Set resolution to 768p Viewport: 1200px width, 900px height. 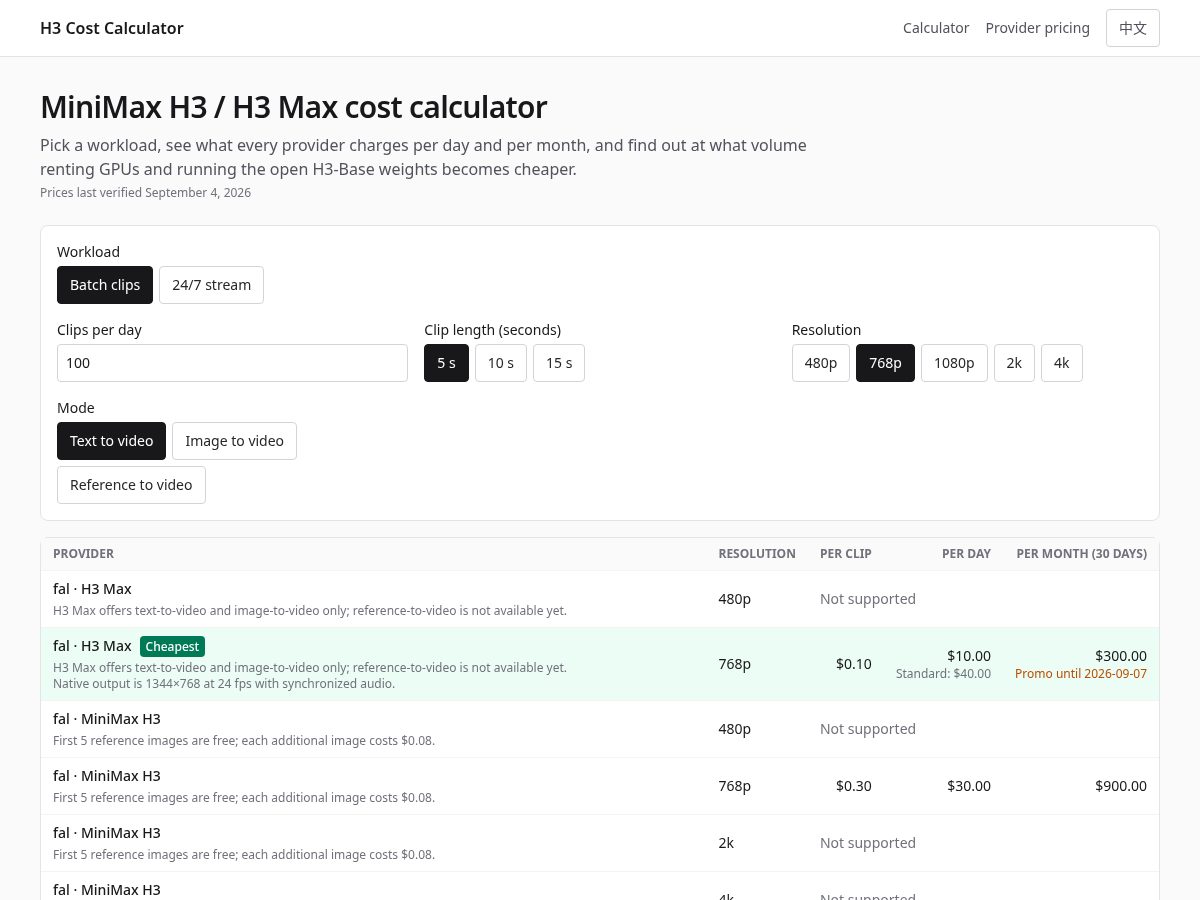click(x=885, y=363)
